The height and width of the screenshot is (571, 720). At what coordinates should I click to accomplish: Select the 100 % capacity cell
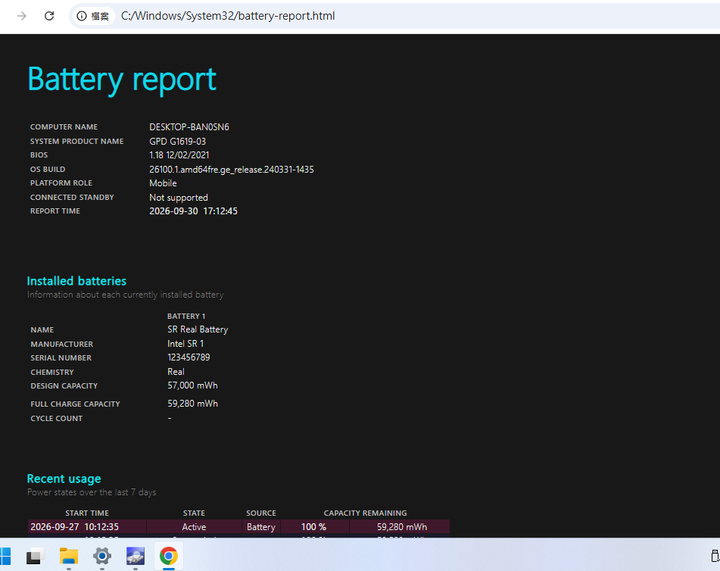point(314,527)
